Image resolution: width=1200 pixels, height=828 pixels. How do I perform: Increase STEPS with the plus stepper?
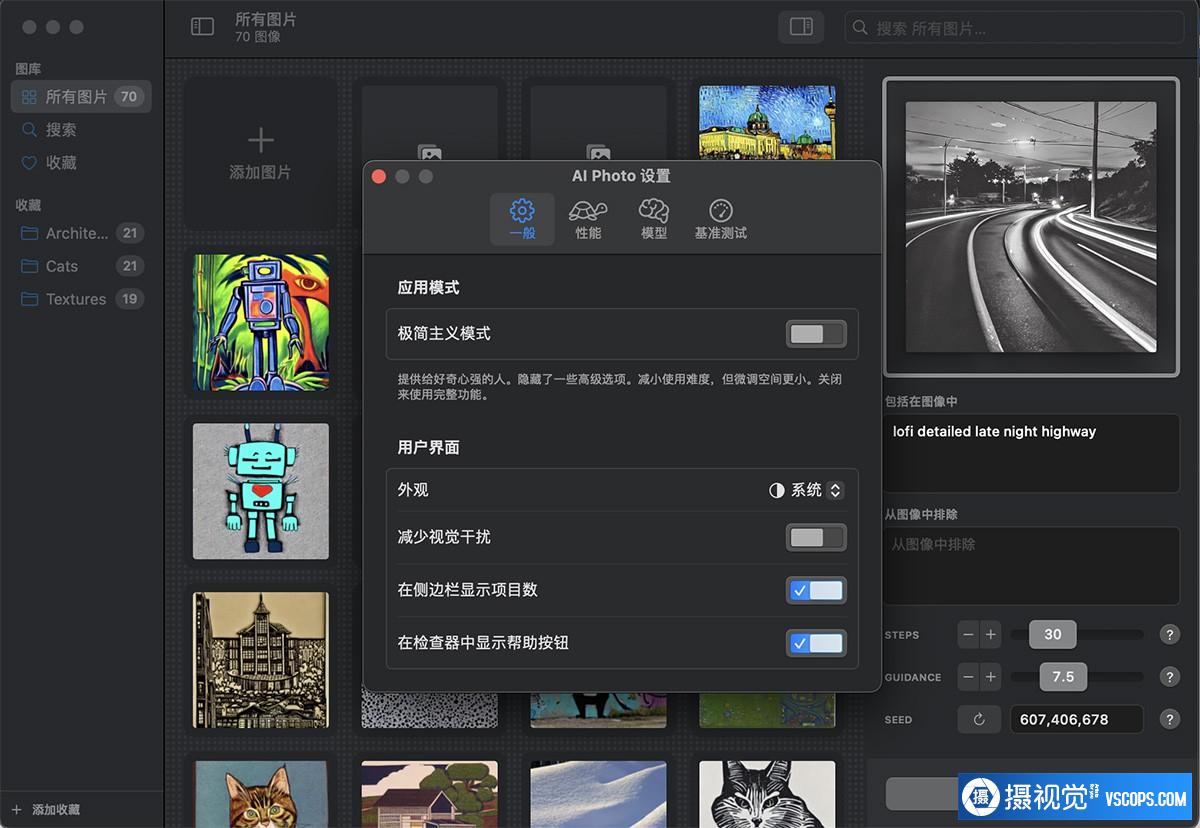pos(990,635)
